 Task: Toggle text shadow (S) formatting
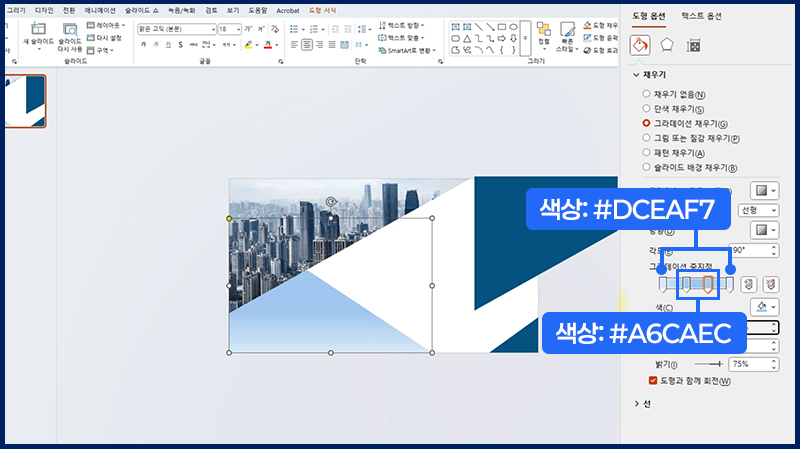point(181,45)
